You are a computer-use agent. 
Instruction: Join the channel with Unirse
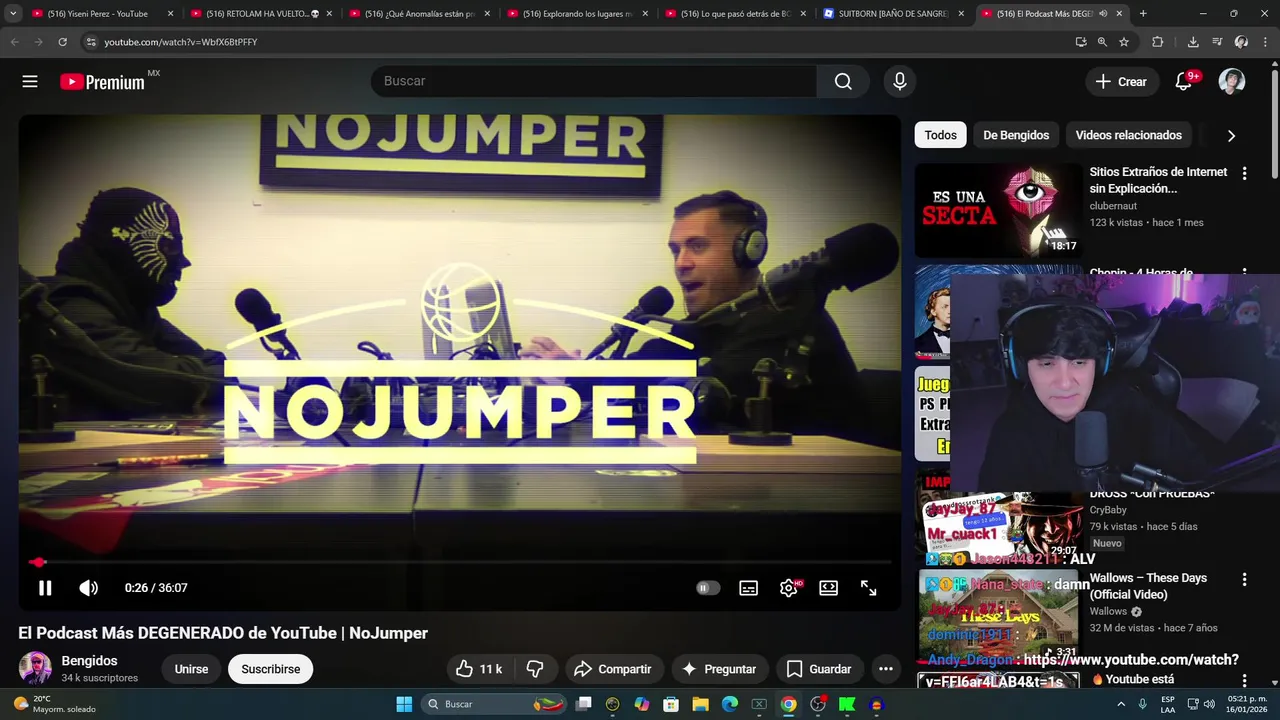191,669
